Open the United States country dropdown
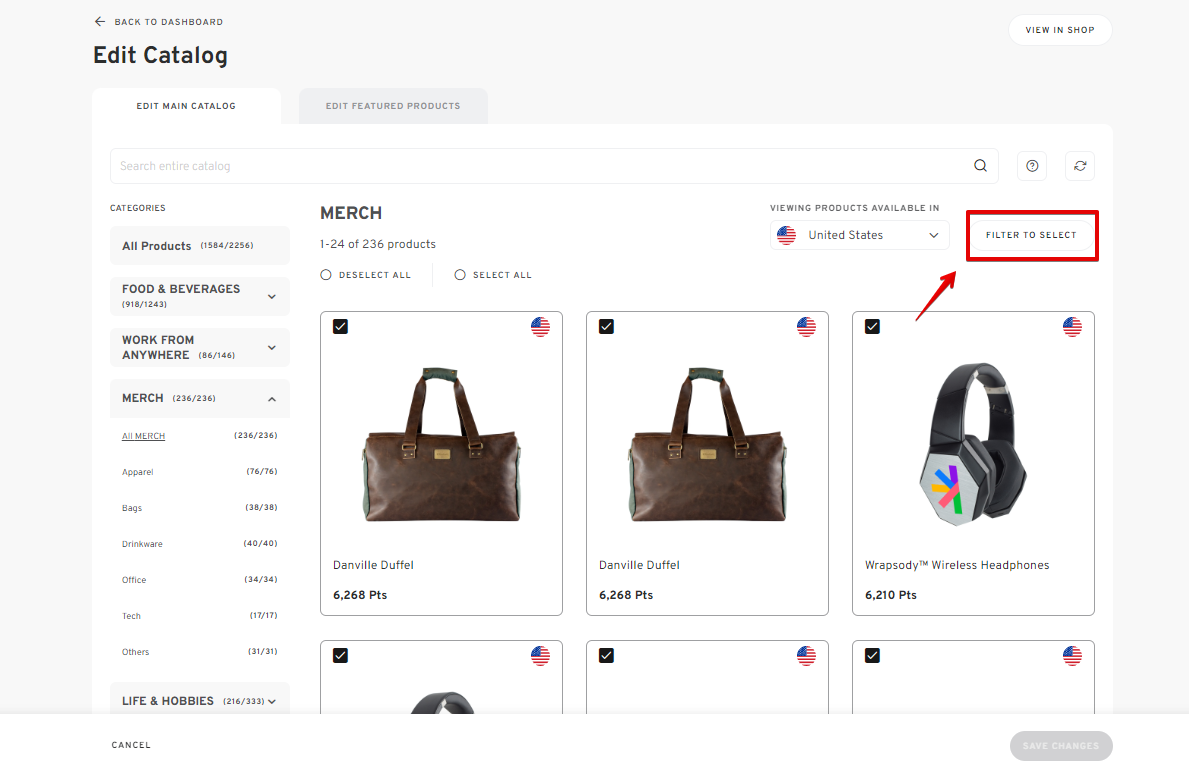The width and height of the screenshot is (1189, 775). 860,235
